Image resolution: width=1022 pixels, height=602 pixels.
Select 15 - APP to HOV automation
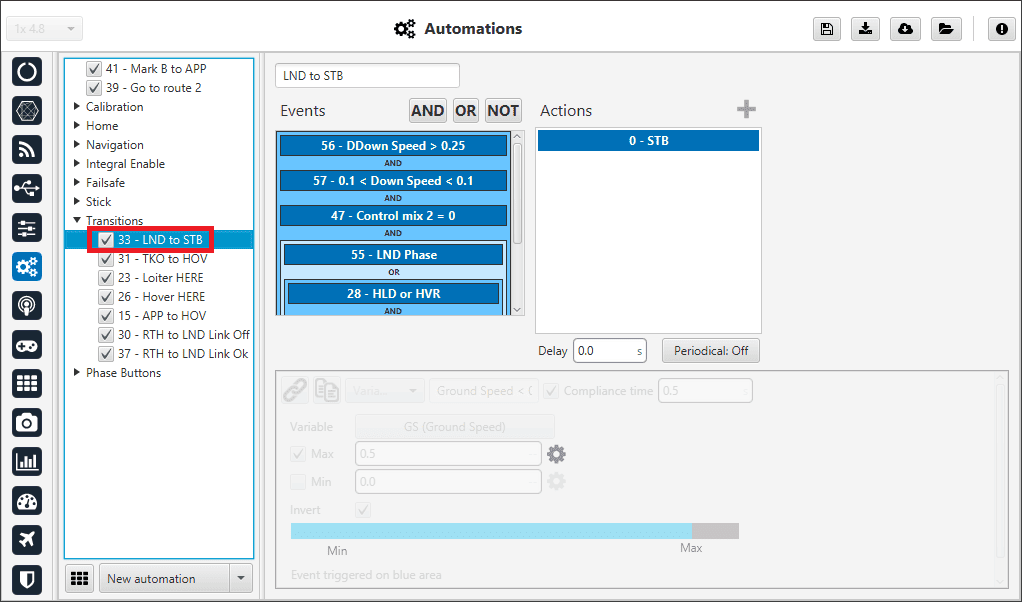click(161, 316)
